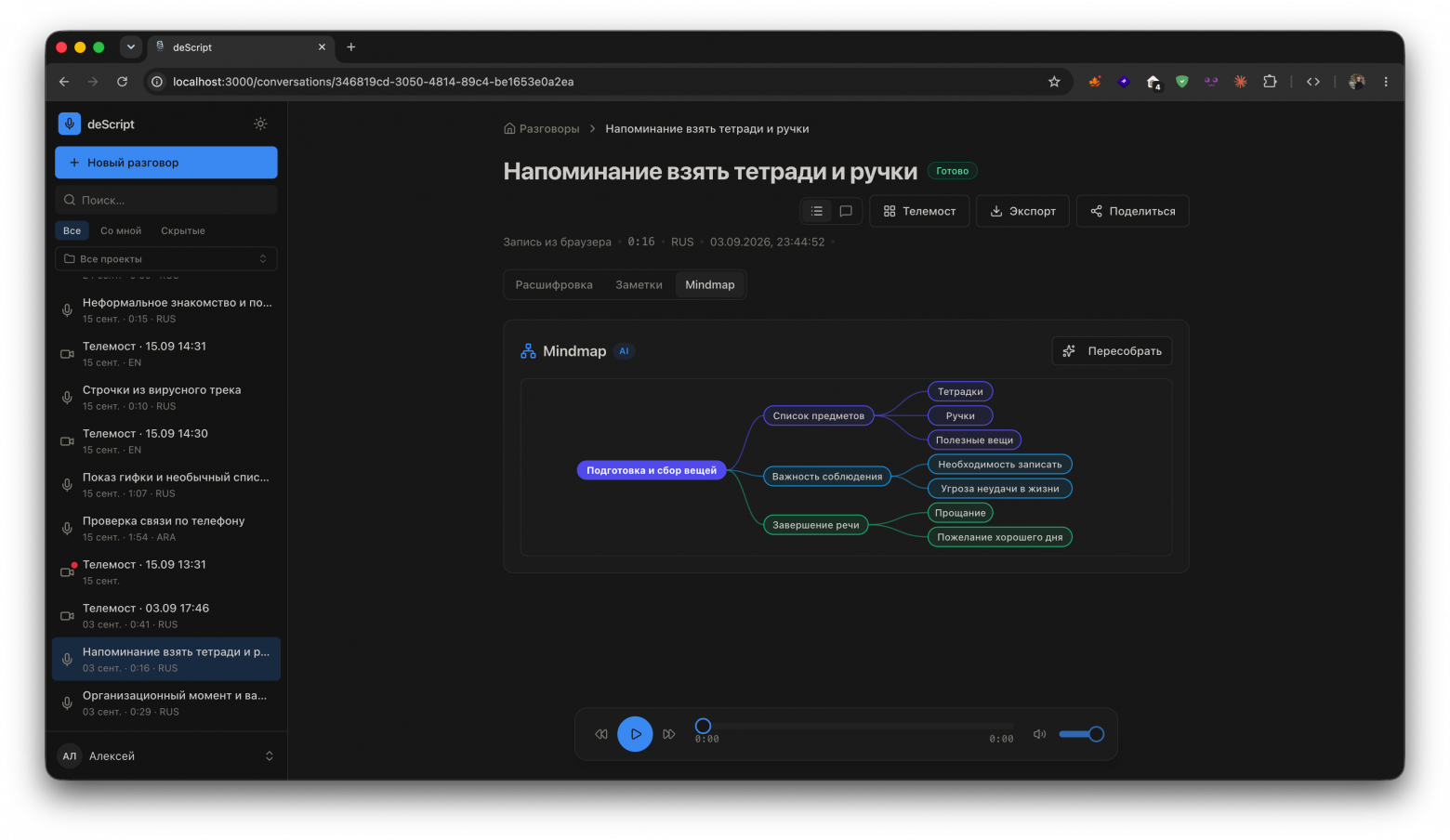Click the Новый разговор button
The image size is (1450, 840).
(x=166, y=163)
